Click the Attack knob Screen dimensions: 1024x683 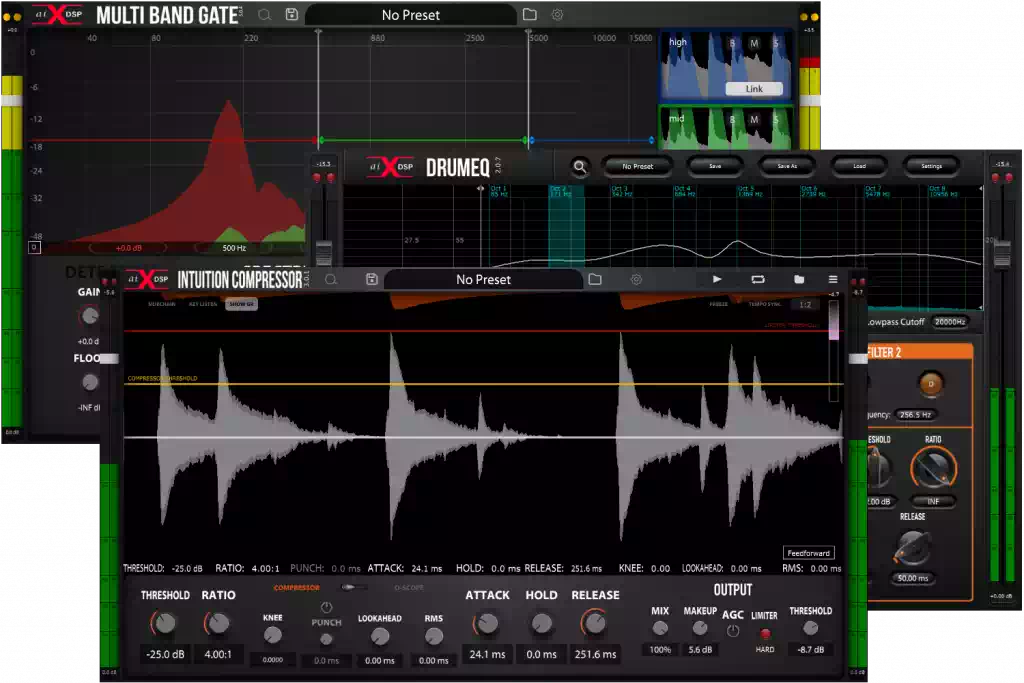coord(487,624)
